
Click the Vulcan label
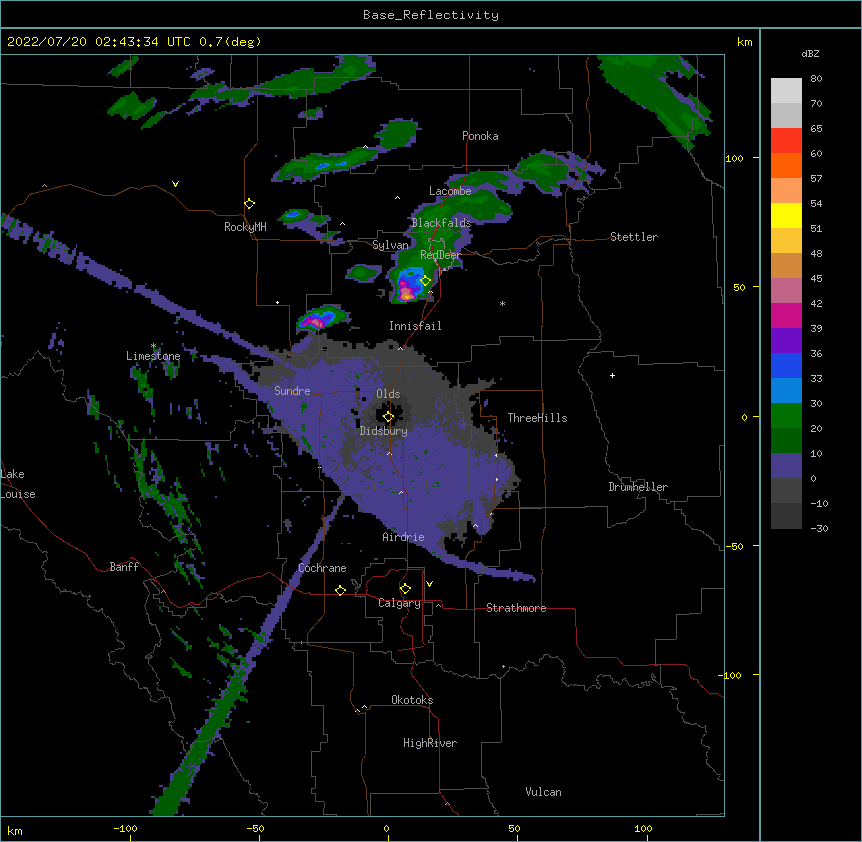(543, 792)
